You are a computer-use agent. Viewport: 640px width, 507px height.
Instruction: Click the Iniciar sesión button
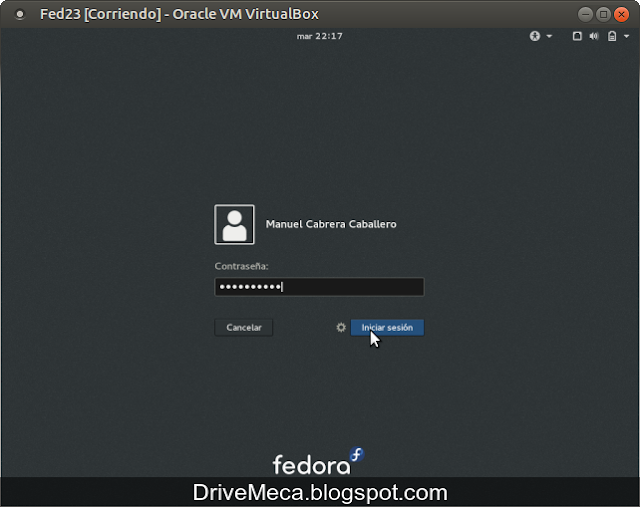point(387,327)
